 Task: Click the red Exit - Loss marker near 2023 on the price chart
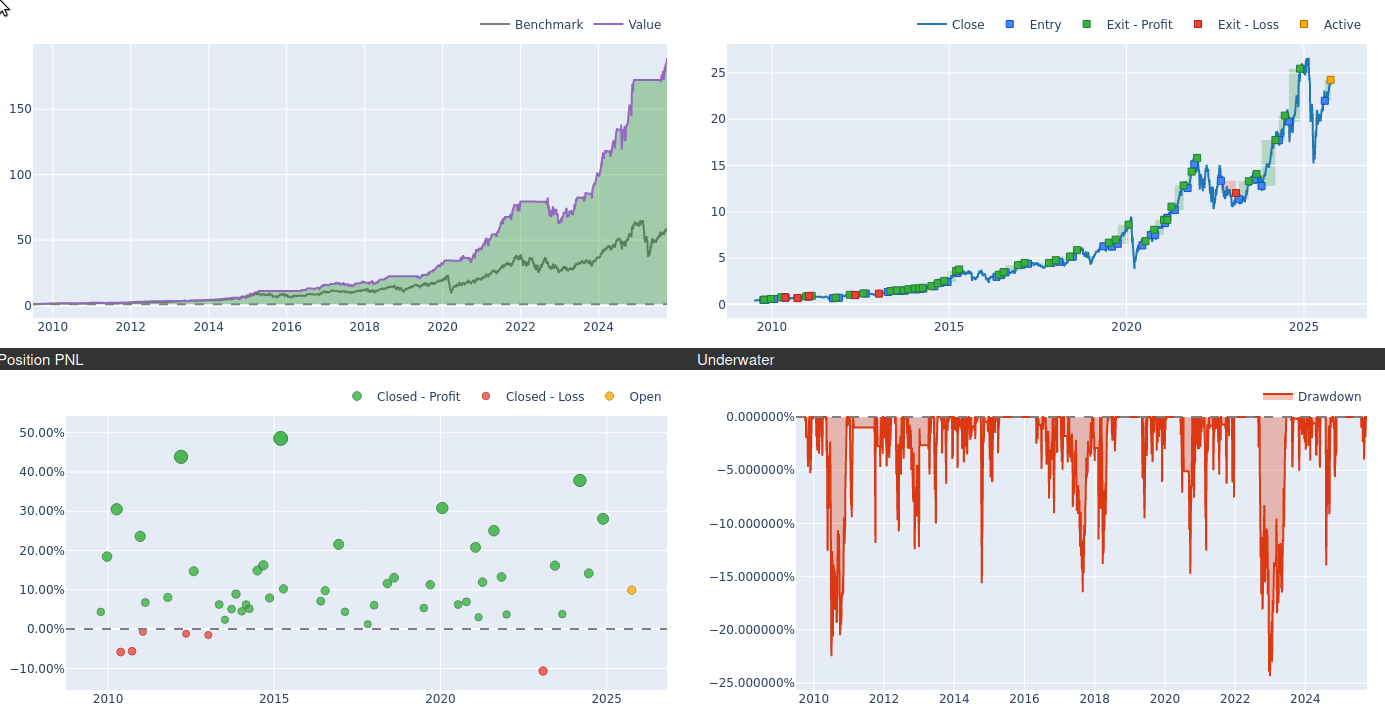[x=1236, y=193]
